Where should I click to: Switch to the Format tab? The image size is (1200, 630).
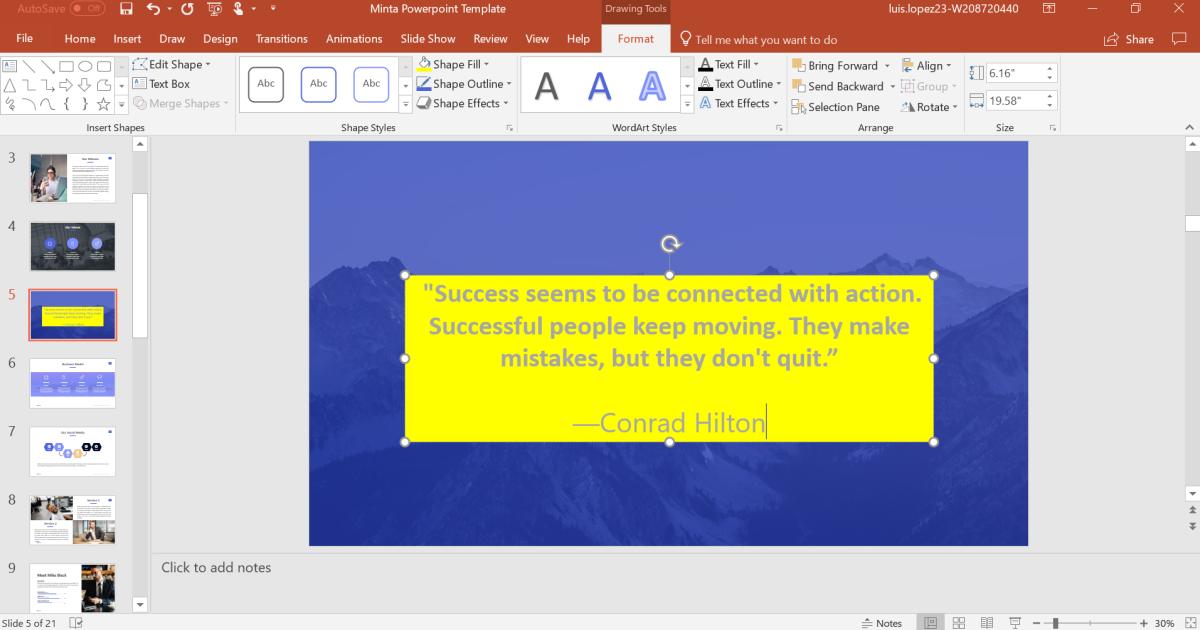(636, 39)
